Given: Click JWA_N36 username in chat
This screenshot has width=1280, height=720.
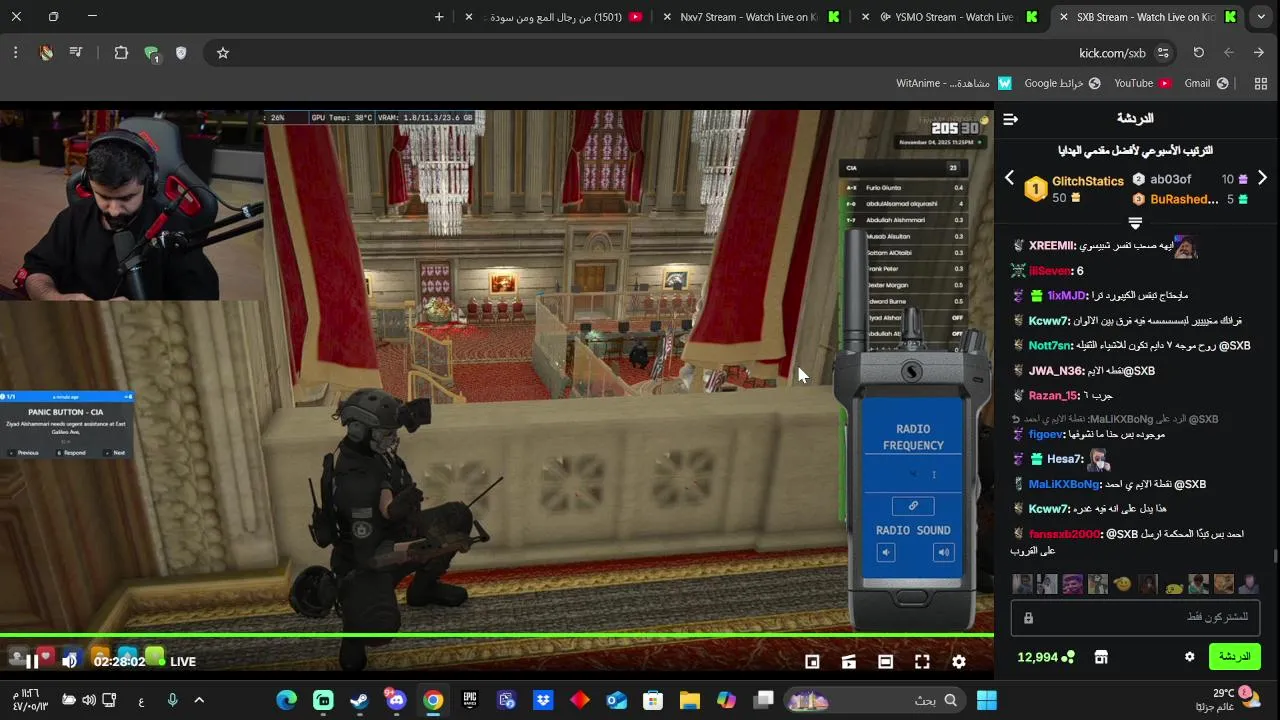Looking at the screenshot, I should [x=1057, y=371].
